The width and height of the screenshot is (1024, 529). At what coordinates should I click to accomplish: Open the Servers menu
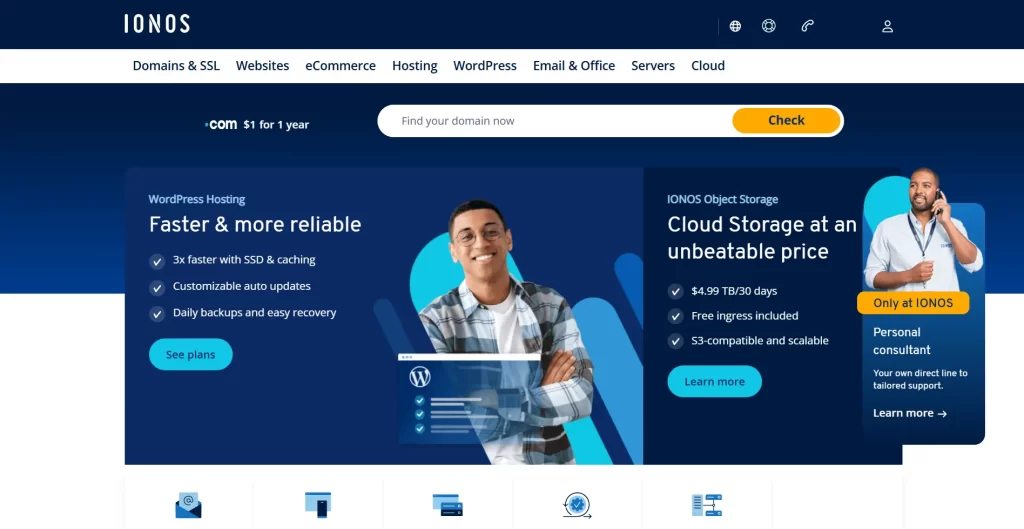[x=653, y=65]
